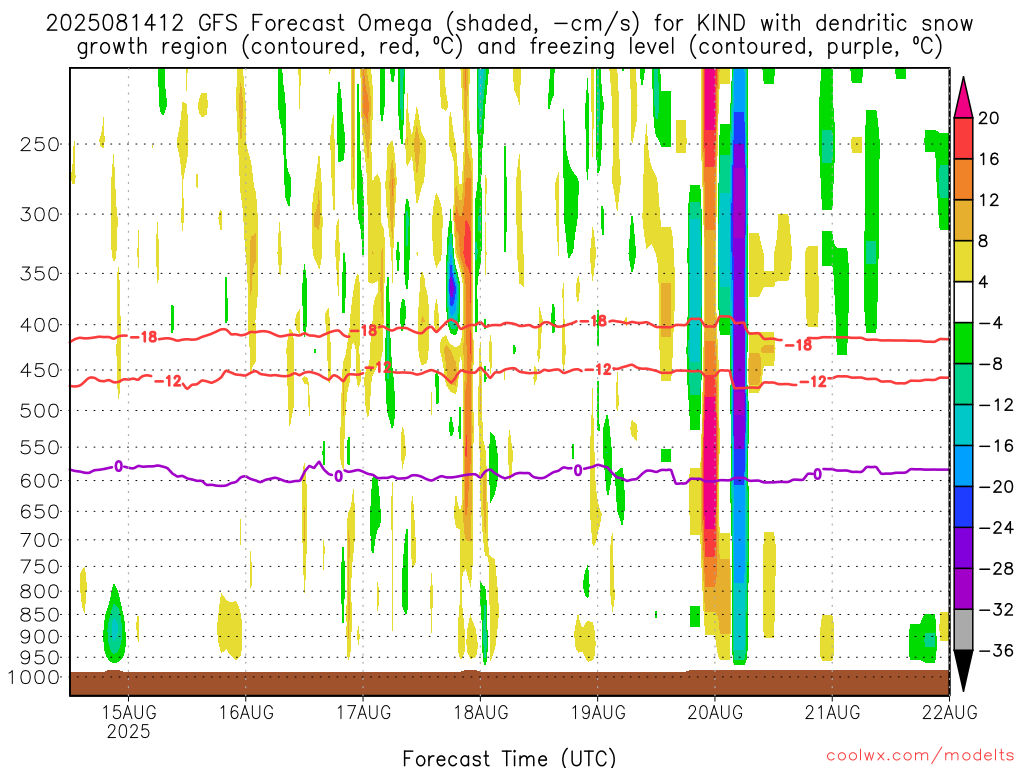Click the 800 pressure level label
Viewport: 1024px width, 768px height.
point(40,592)
